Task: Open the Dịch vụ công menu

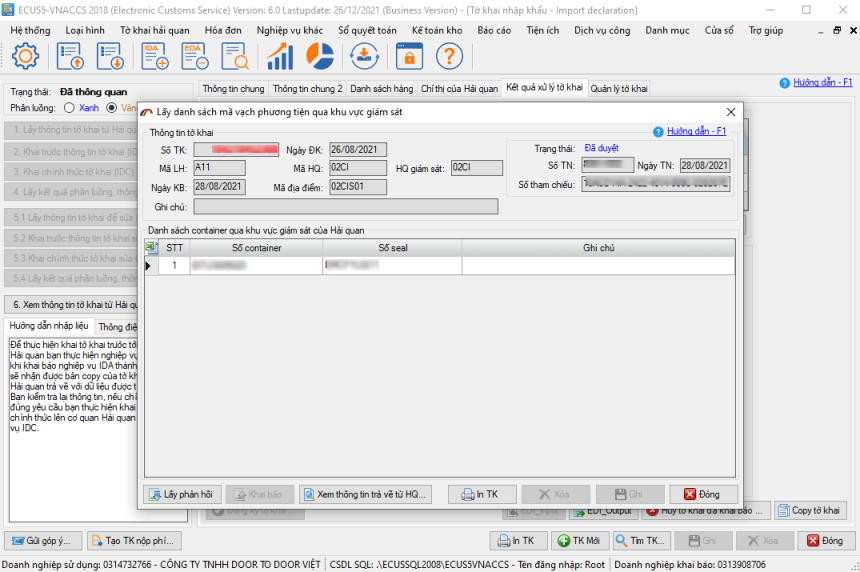Action: click(x=602, y=31)
